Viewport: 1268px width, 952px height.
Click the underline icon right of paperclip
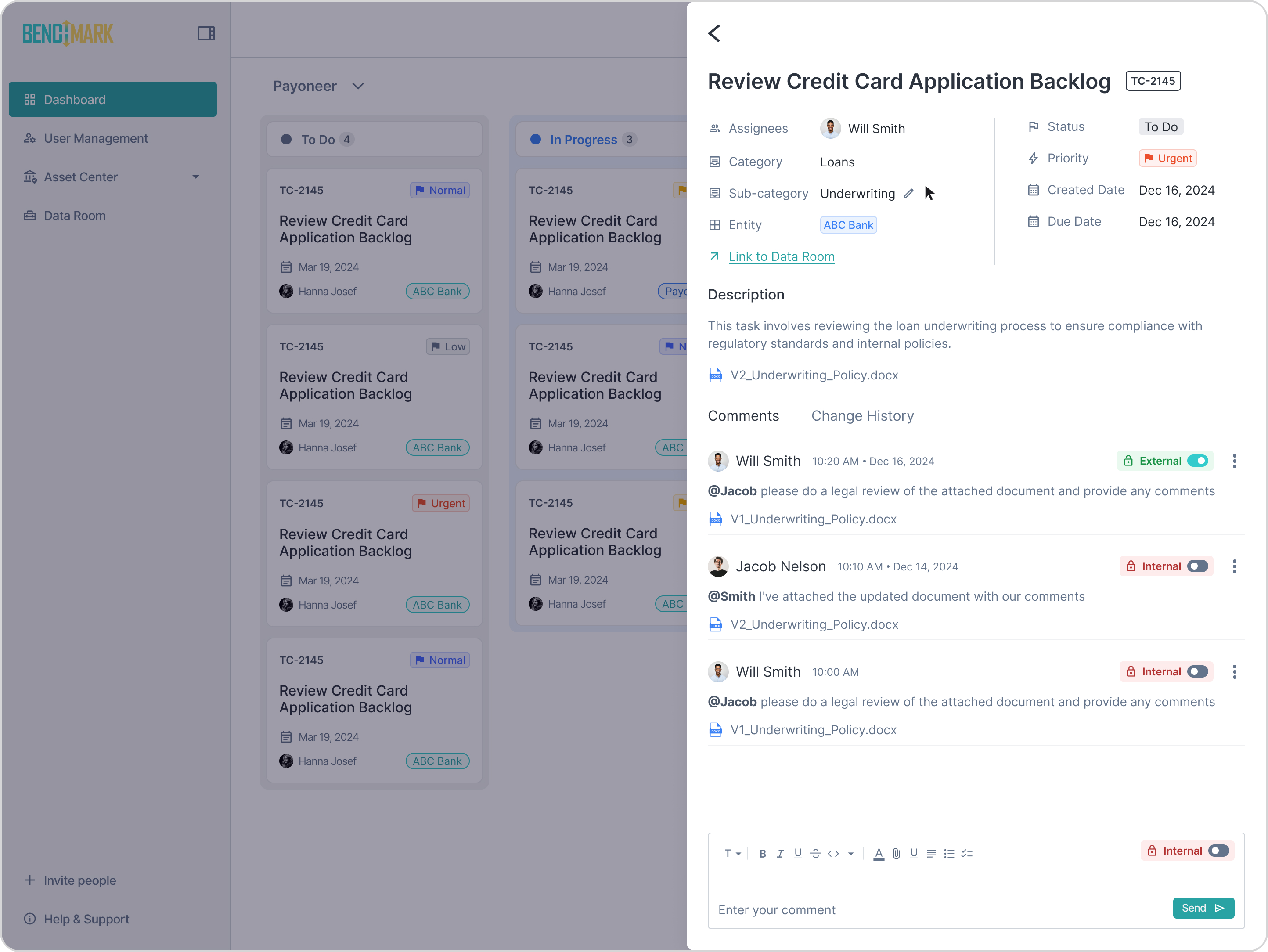914,853
